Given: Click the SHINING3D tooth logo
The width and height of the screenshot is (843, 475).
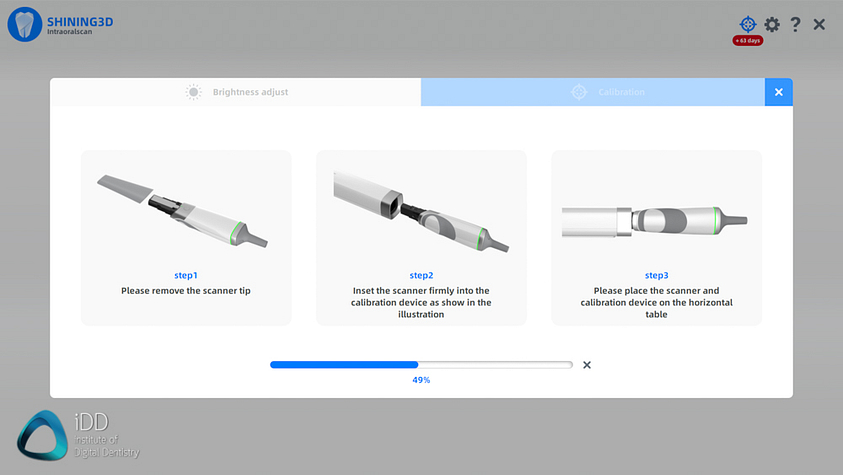Looking at the screenshot, I should point(24,24).
